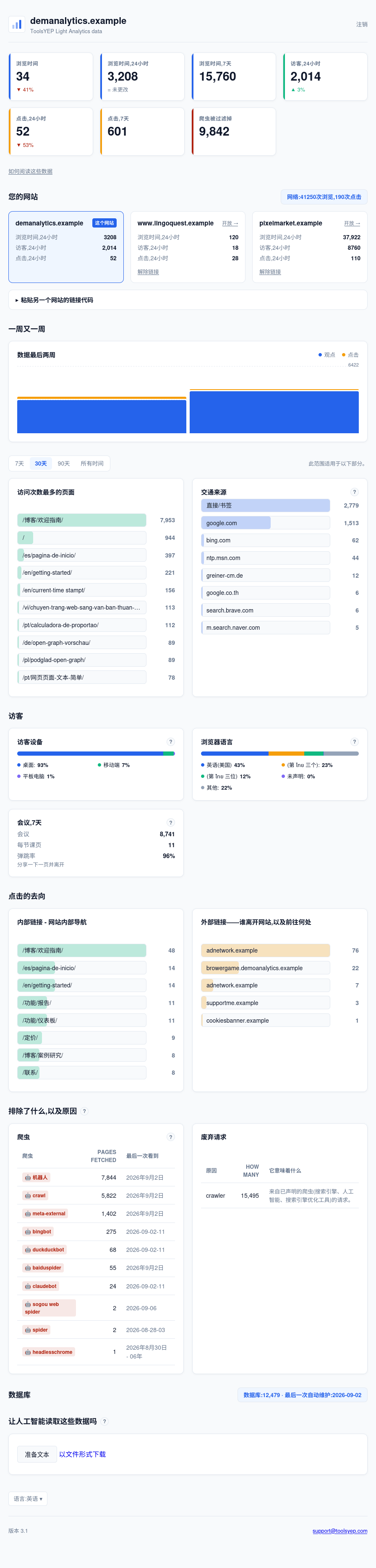Click the 准备文本 button
This screenshot has height=1568, width=376.
point(37,1454)
